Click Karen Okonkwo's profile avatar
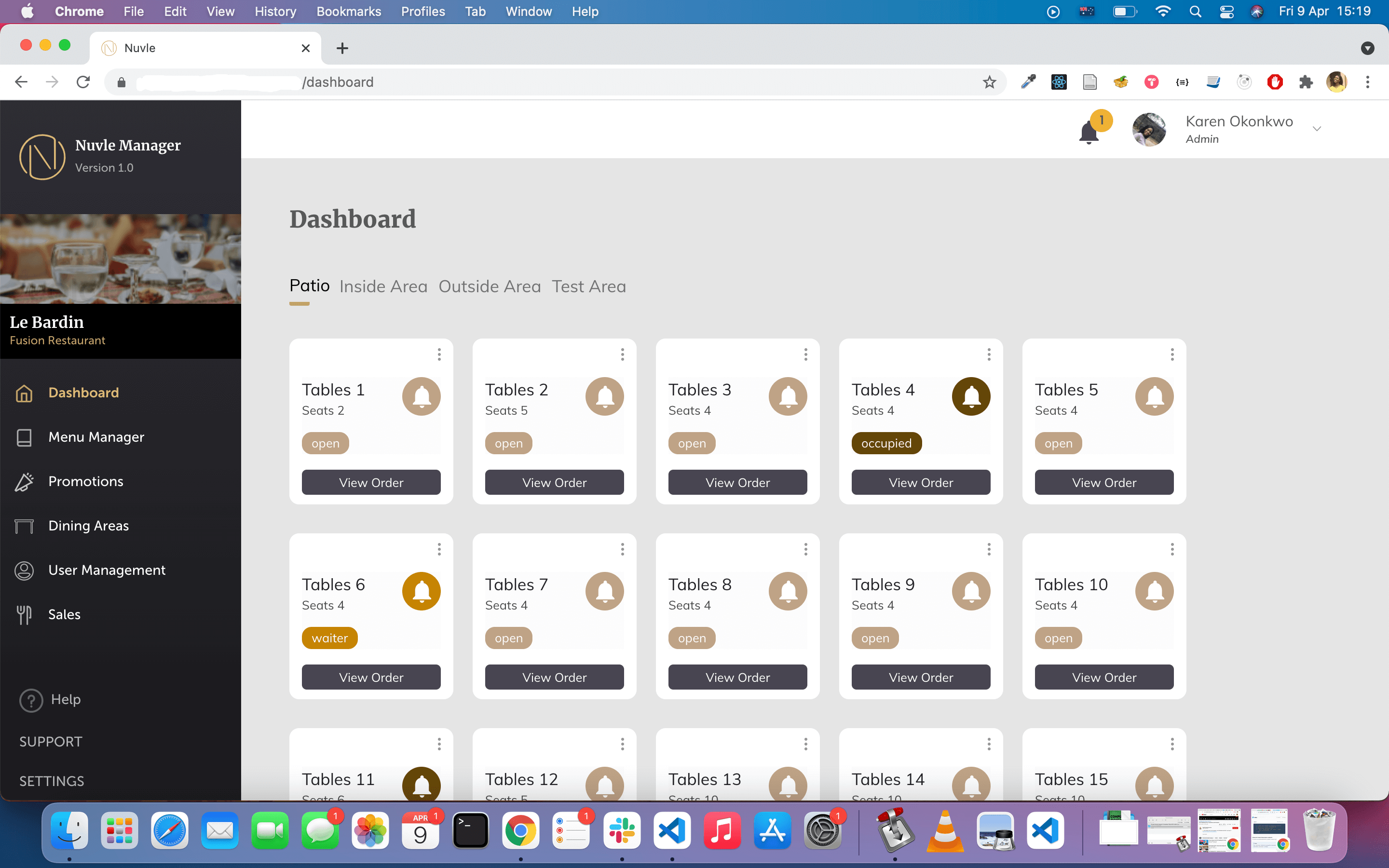 pyautogui.click(x=1148, y=129)
